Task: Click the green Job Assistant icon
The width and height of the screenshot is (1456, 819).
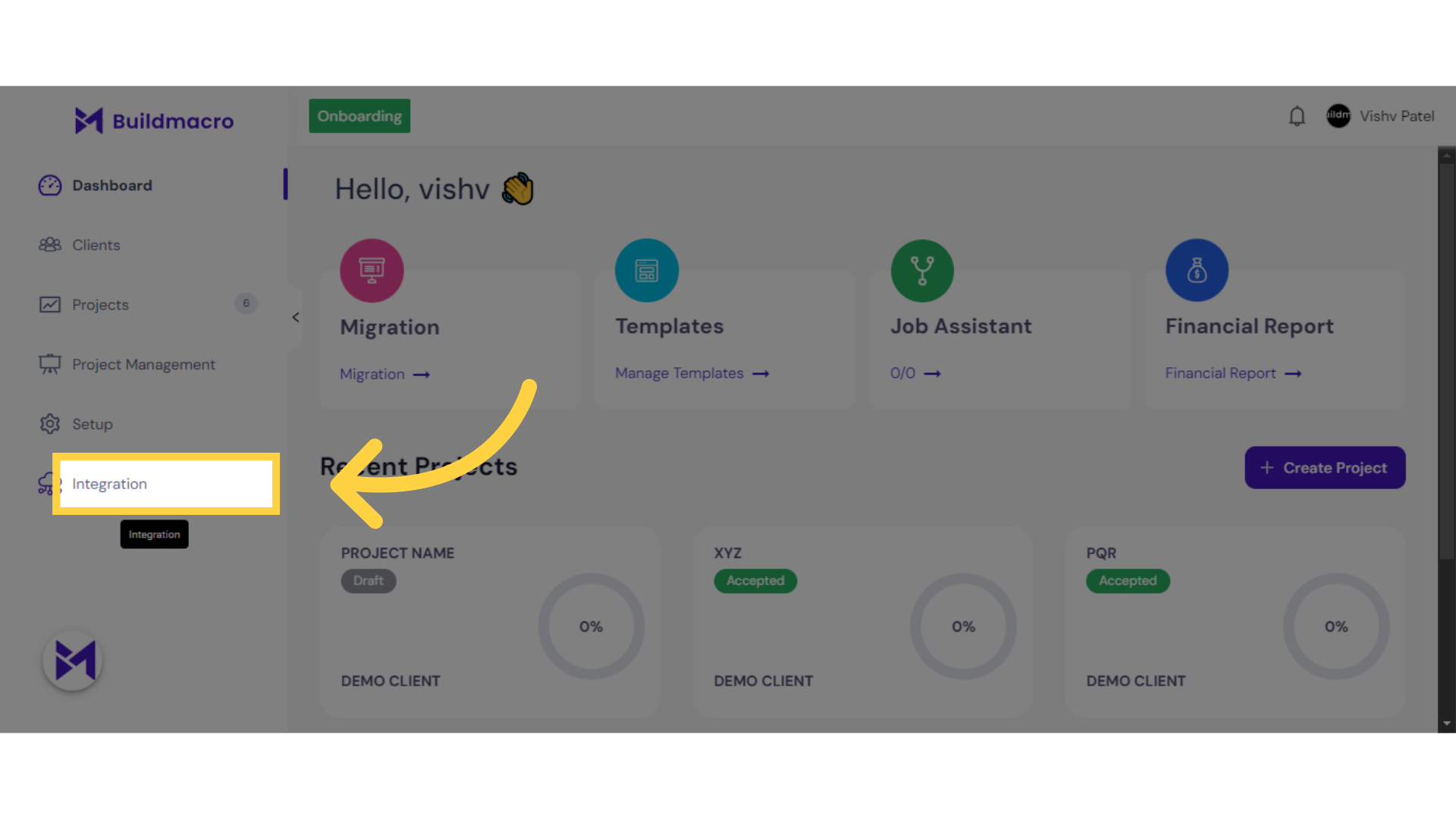Action: pos(922,271)
